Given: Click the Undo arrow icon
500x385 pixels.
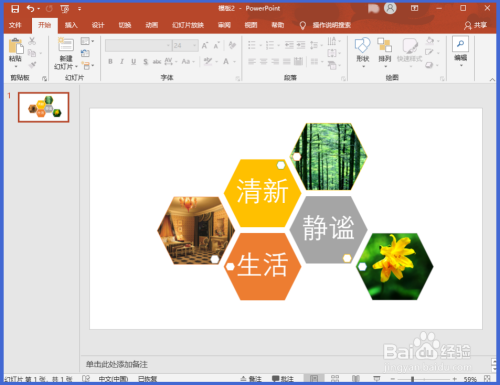Looking at the screenshot, I should coord(30,9).
